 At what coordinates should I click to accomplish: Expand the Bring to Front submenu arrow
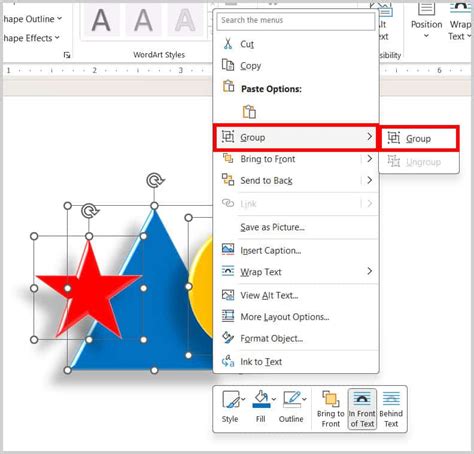[370, 158]
